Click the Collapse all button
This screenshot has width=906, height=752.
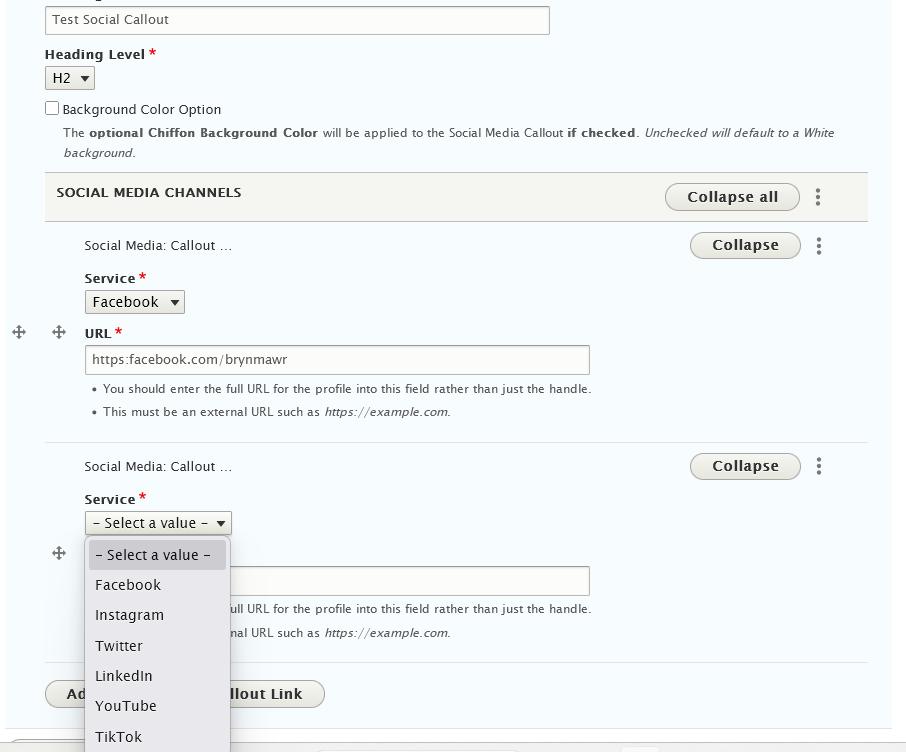point(732,197)
